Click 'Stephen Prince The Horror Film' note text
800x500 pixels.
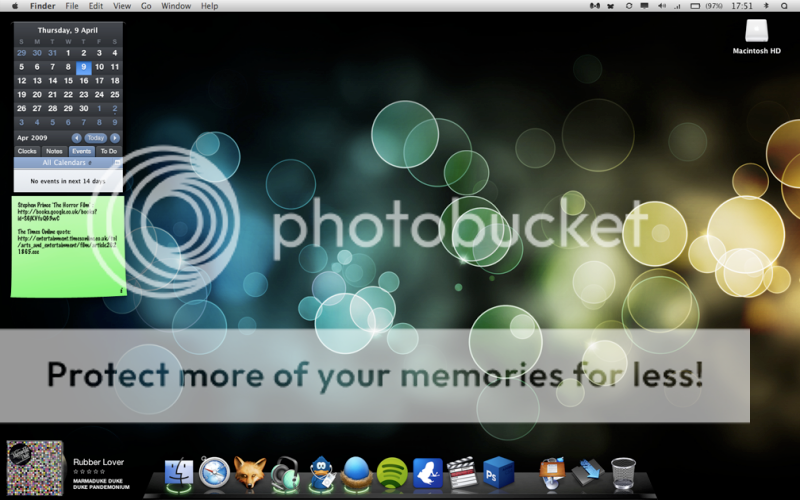pyautogui.click(x=54, y=205)
